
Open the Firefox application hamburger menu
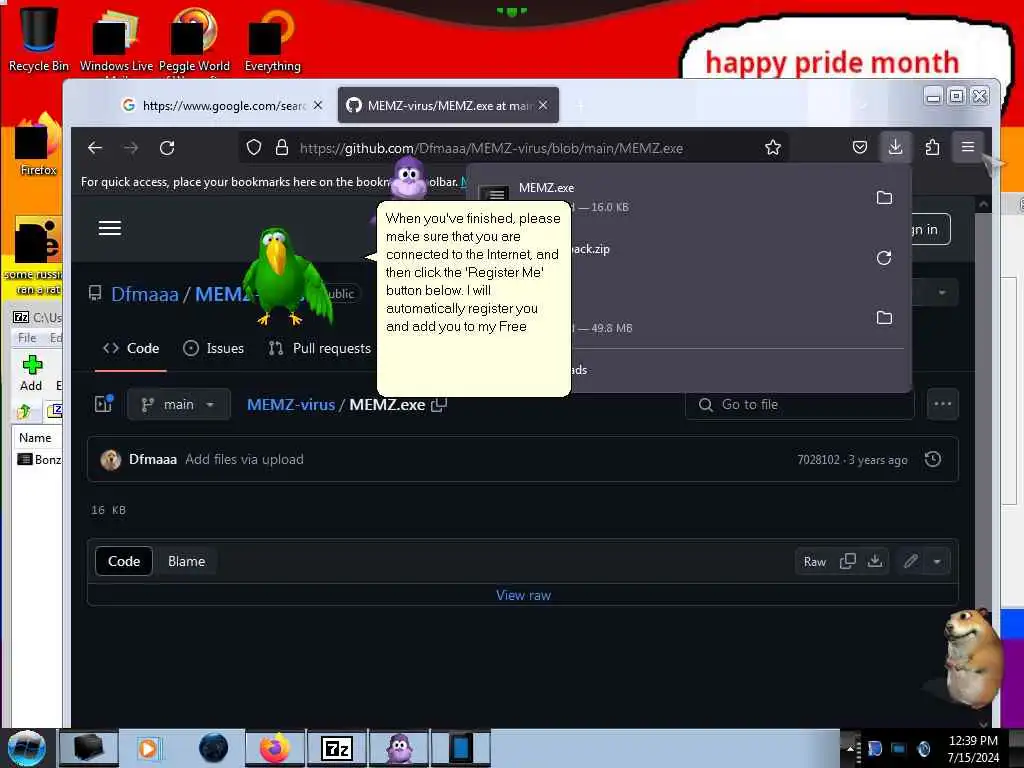tap(968, 148)
